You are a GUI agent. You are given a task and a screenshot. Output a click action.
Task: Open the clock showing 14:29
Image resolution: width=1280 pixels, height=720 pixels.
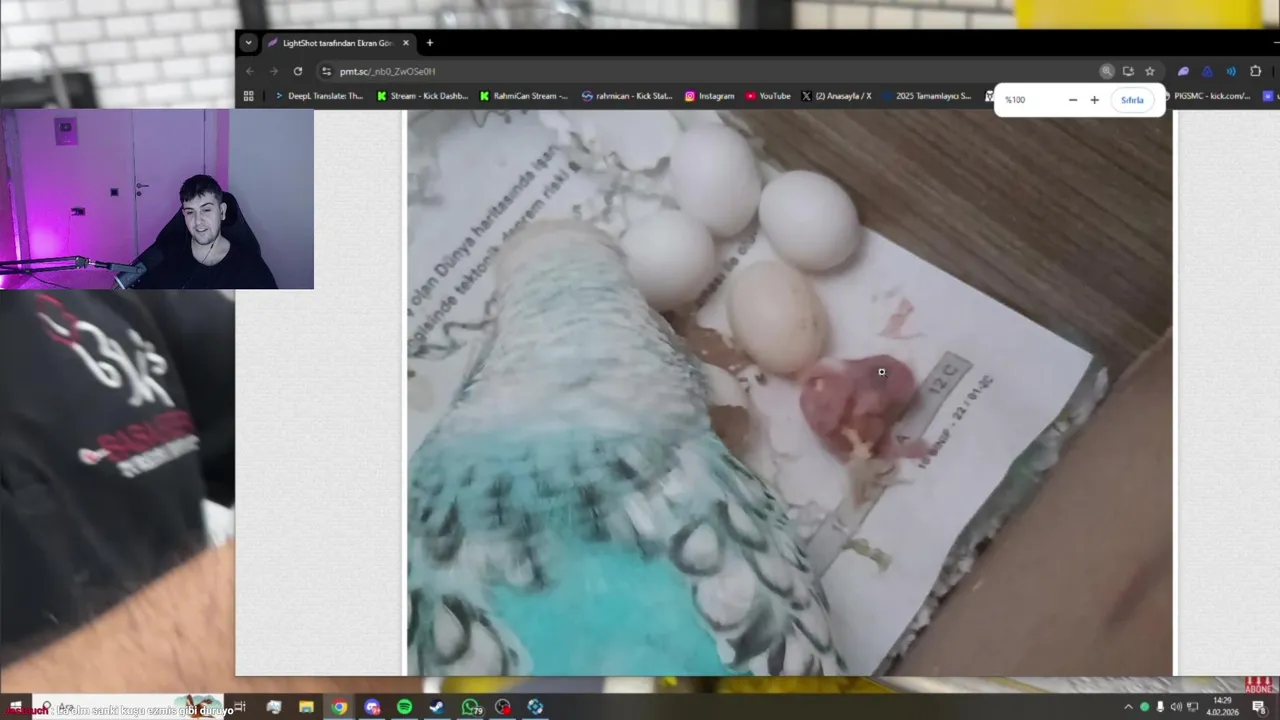(x=1222, y=706)
